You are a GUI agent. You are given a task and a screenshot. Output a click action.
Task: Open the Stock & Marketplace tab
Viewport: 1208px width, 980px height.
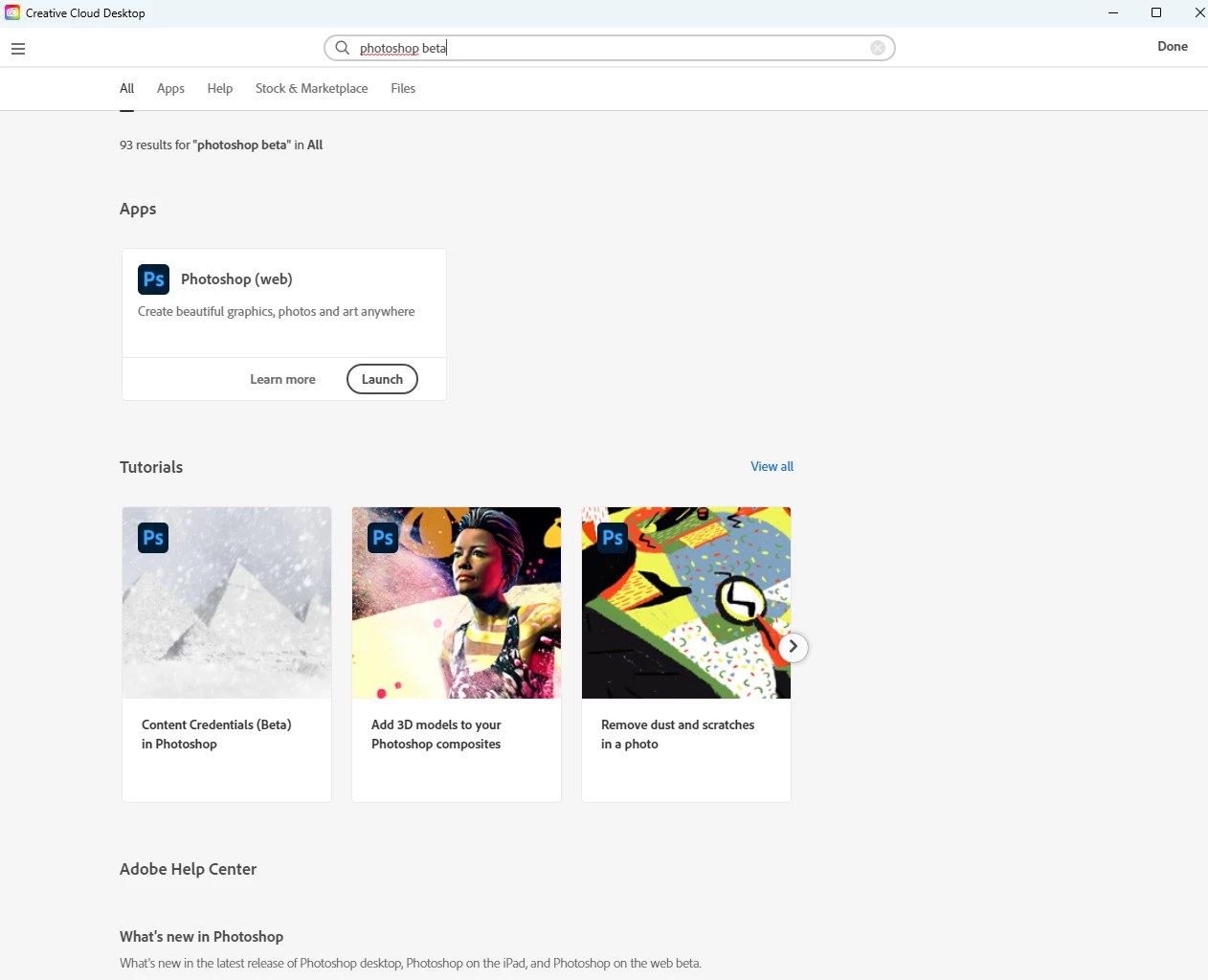pyautogui.click(x=311, y=88)
